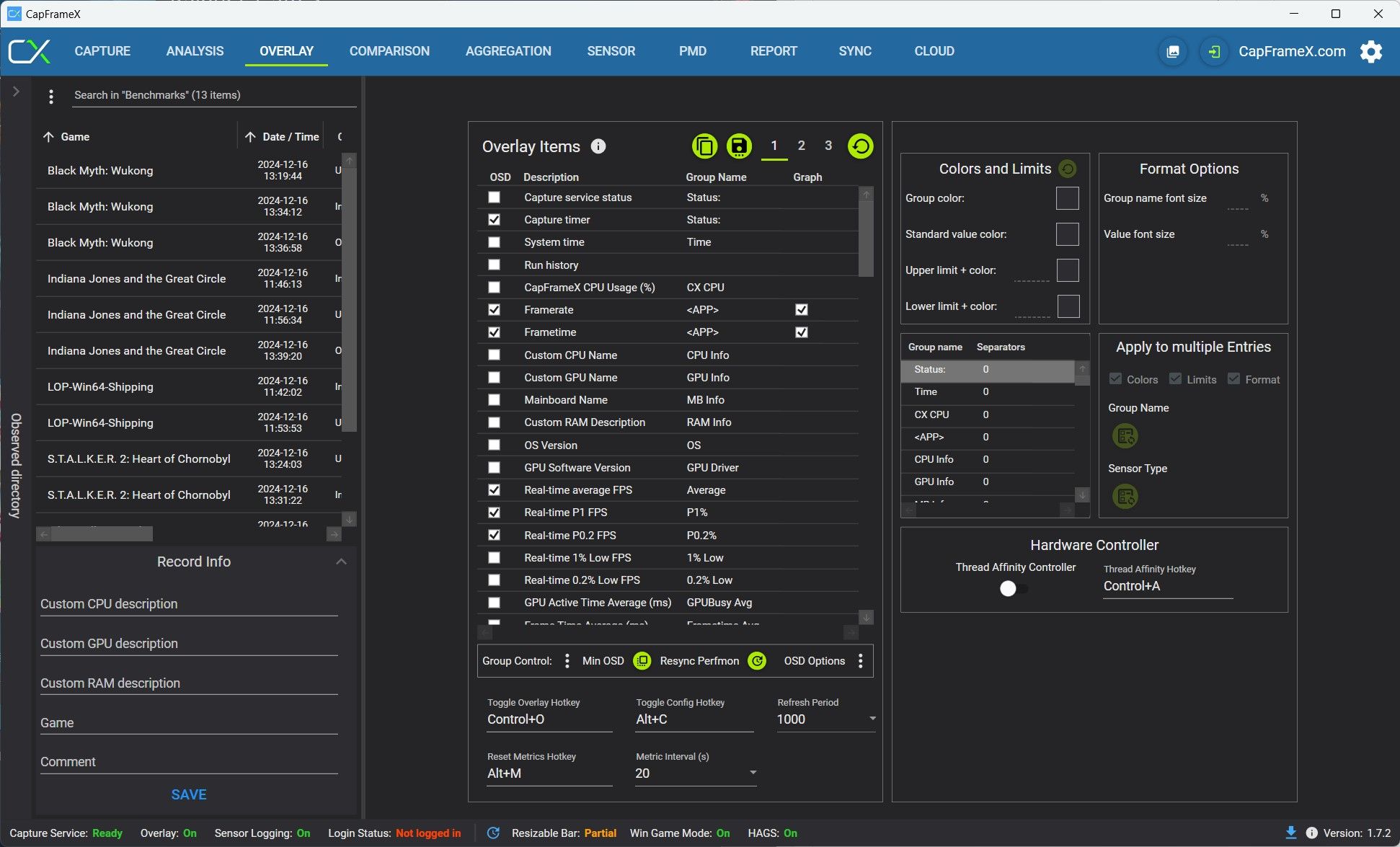Open the Refresh Period dropdown
This screenshot has width=1400, height=847.
point(826,719)
